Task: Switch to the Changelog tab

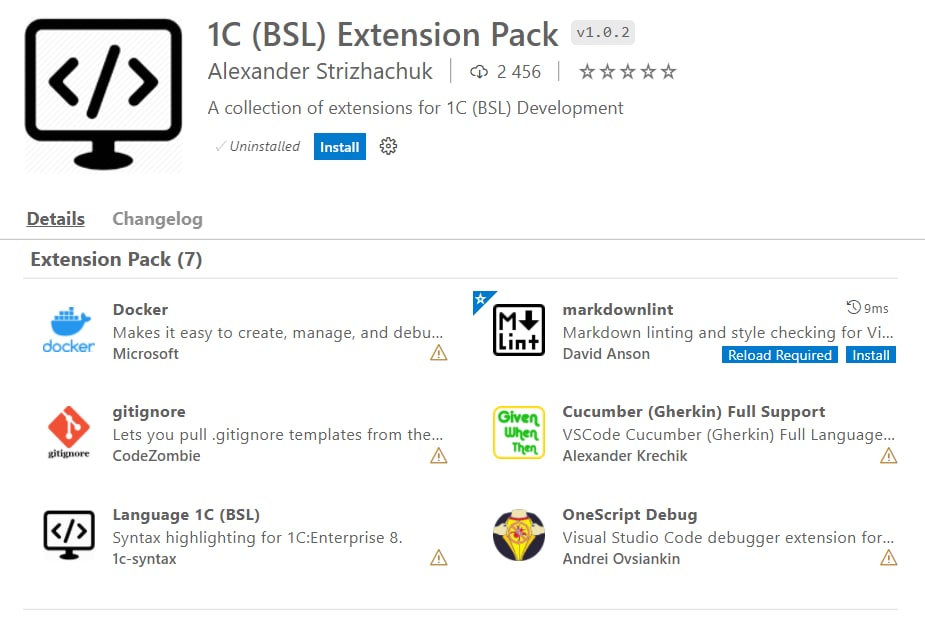Action: [158, 219]
